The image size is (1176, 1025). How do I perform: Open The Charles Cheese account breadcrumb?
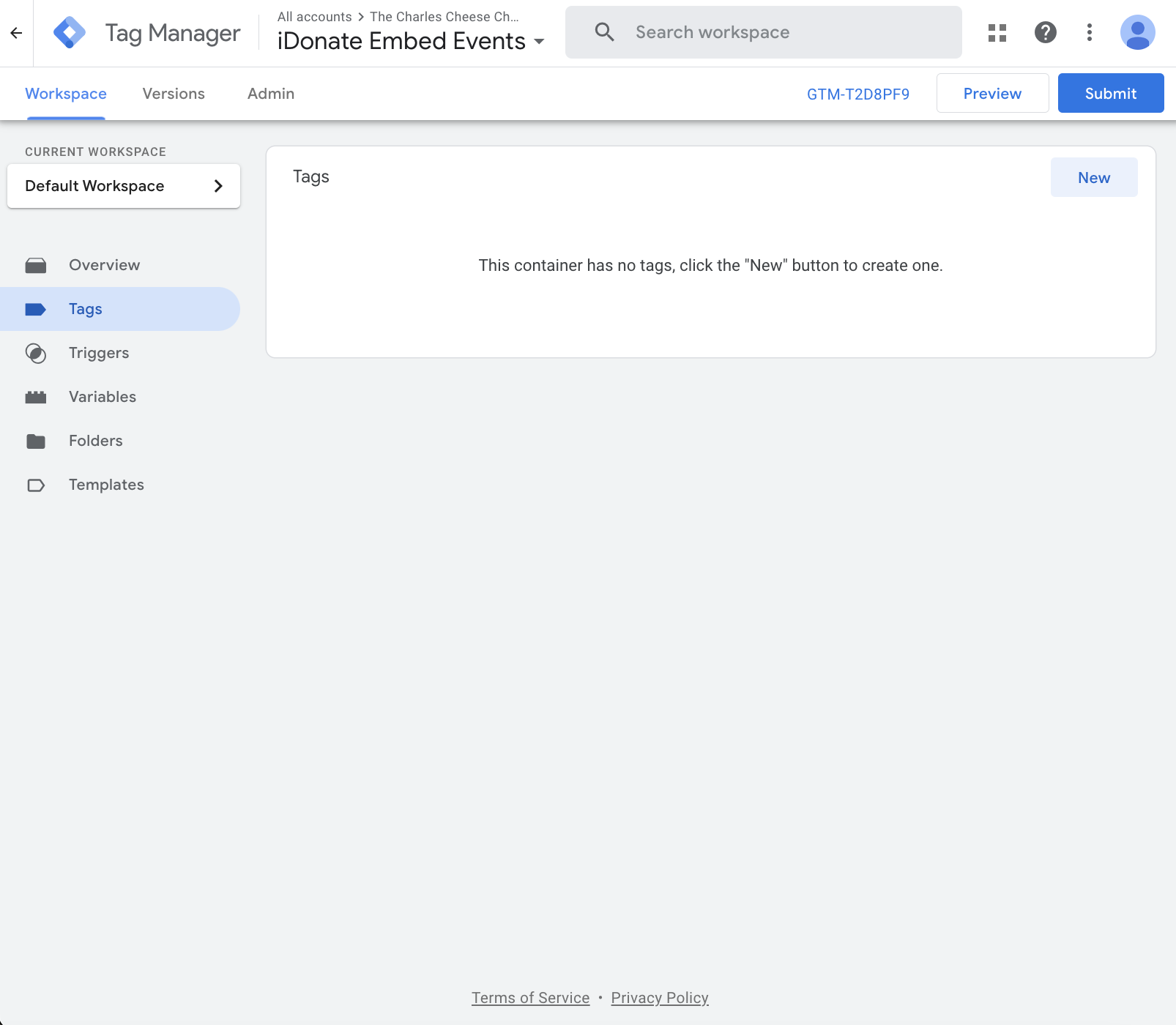coord(444,16)
